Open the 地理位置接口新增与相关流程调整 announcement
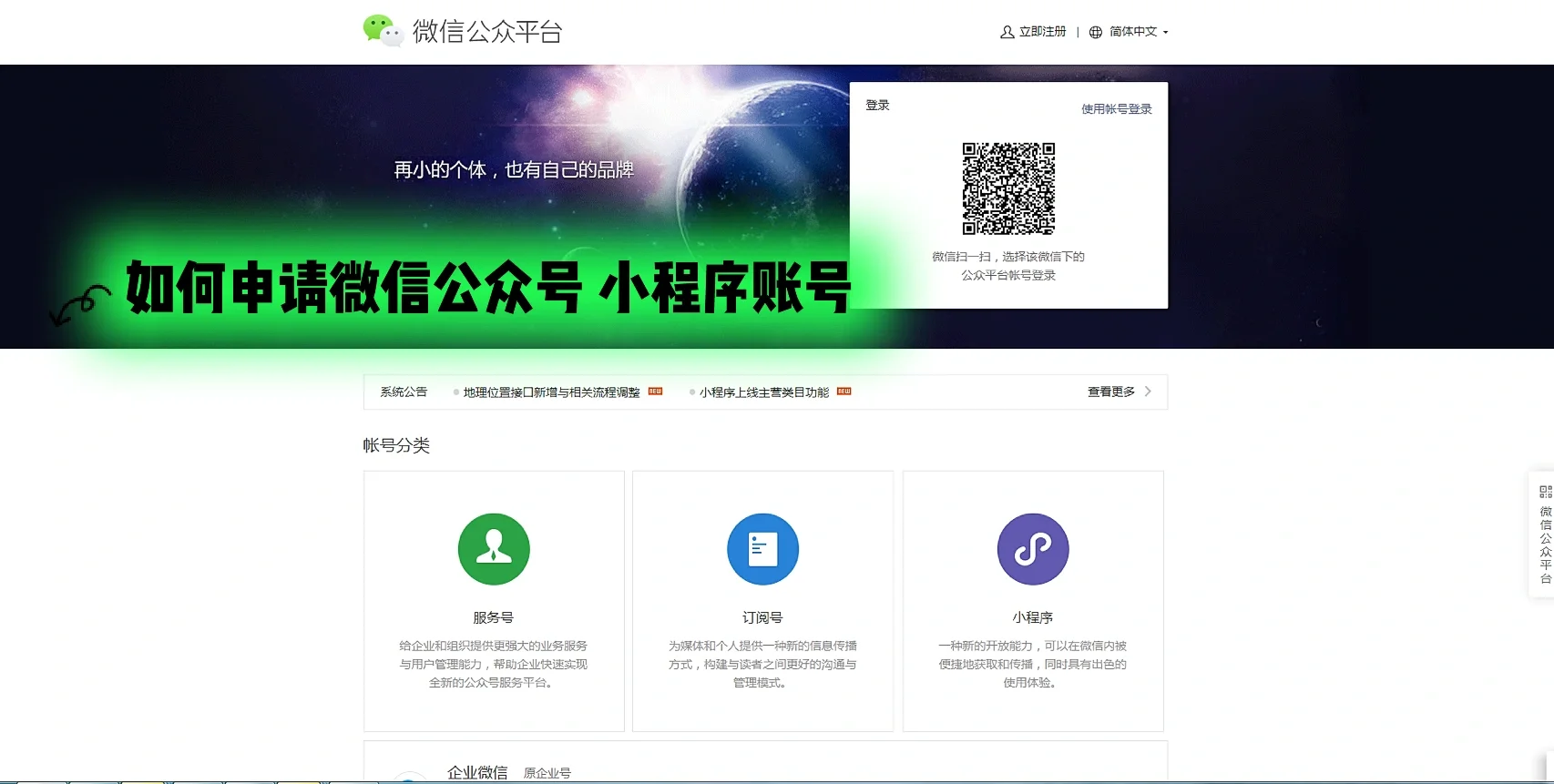 click(551, 392)
